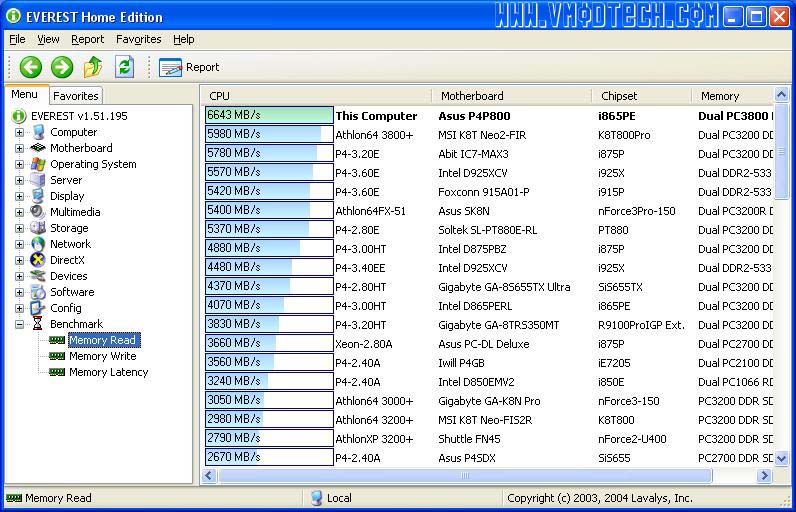Click the Asus P4P800 motherboard cell
The height and width of the screenshot is (512, 796).
click(474, 116)
